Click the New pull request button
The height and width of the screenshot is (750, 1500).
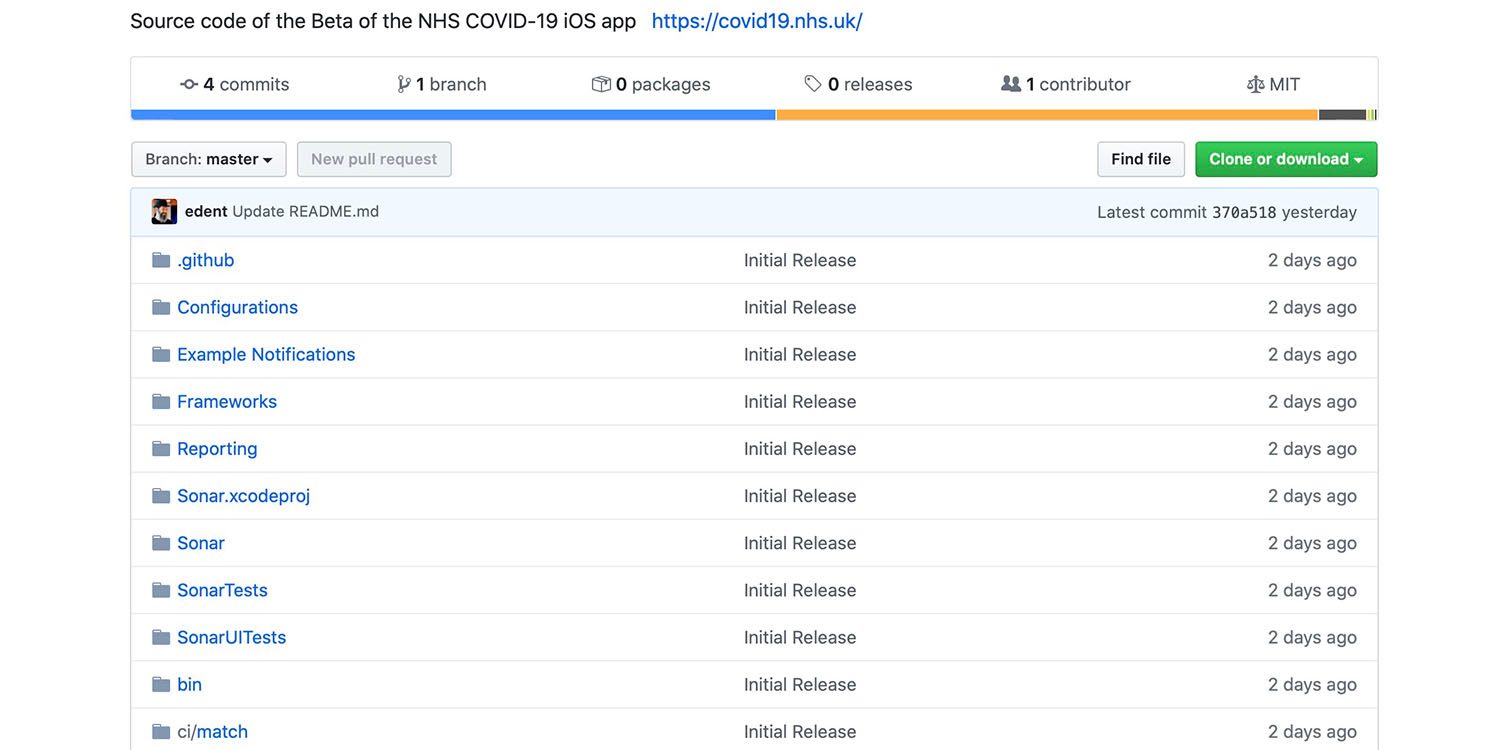(x=374, y=159)
